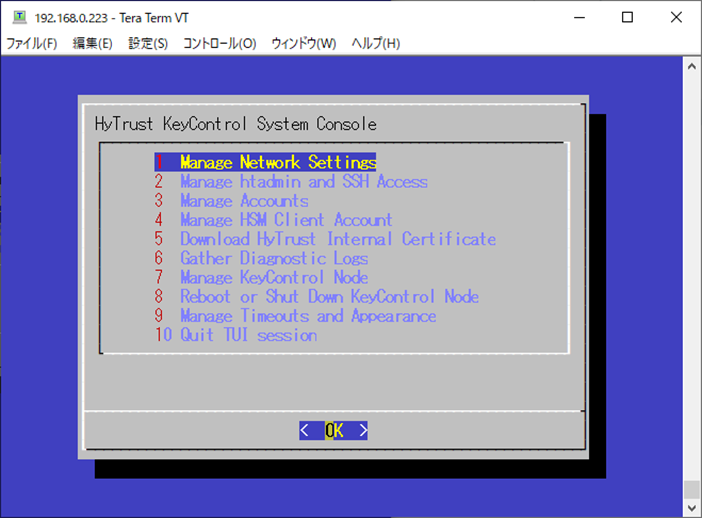Select Manage HSM Client Account
The image size is (702, 518).
274,220
